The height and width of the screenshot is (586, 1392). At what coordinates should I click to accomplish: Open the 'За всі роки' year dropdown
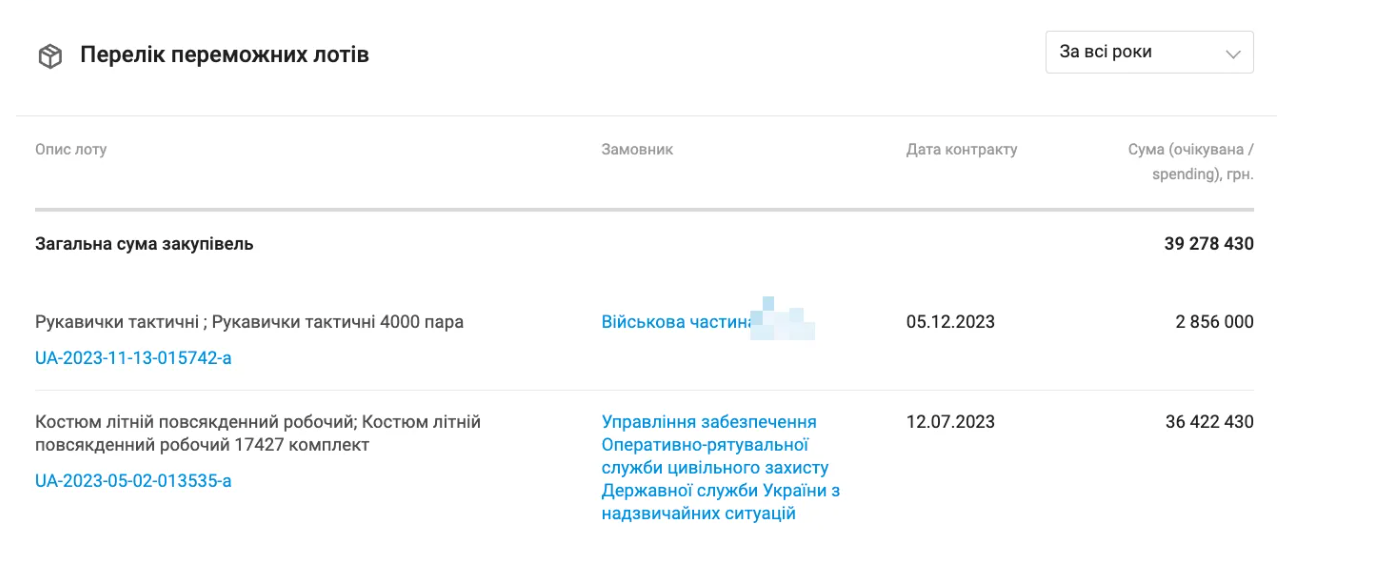(x=1149, y=52)
